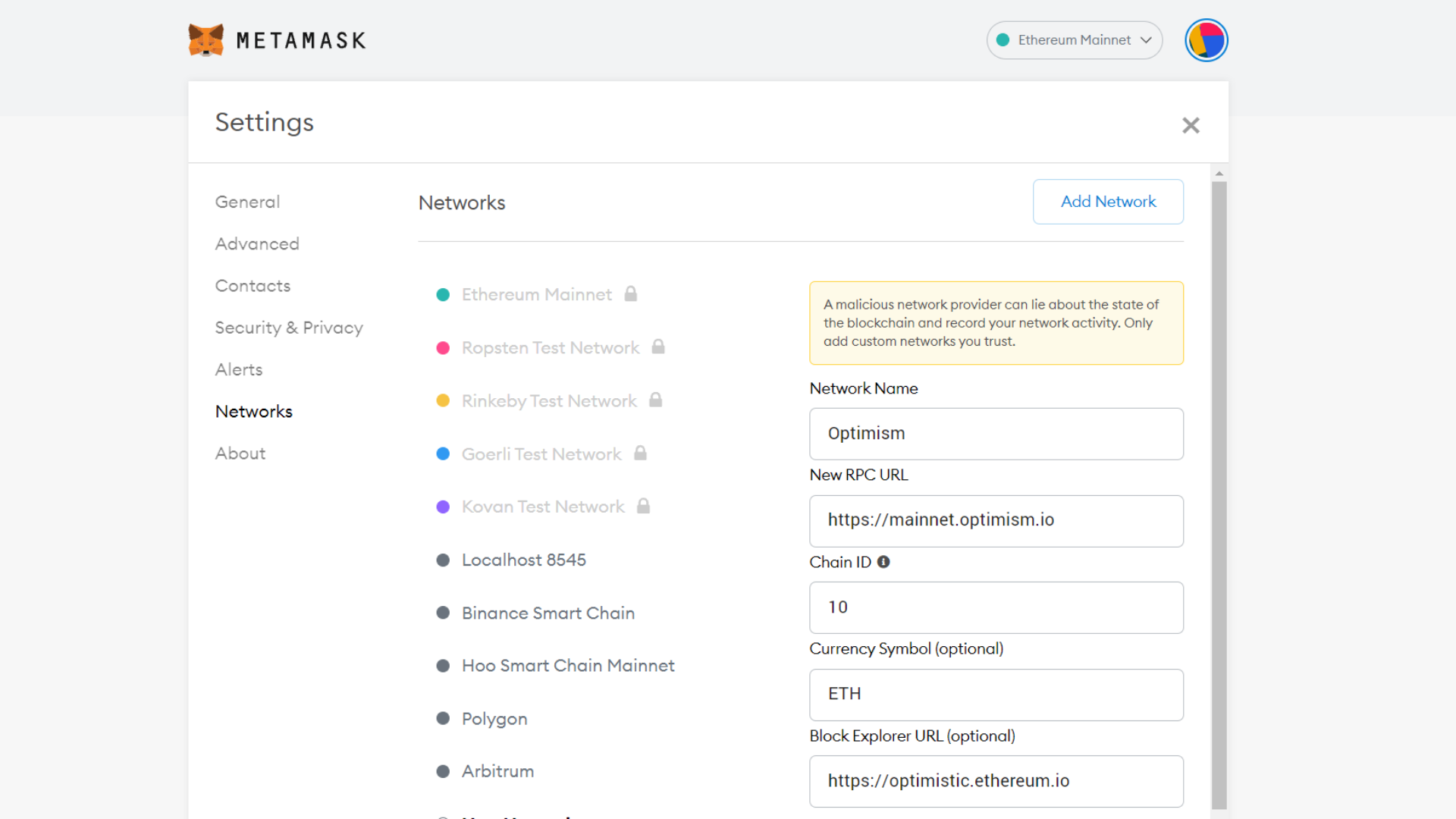Click lock icon beside Ethereum Mainnet
The image size is (1456, 819).
pos(631,293)
